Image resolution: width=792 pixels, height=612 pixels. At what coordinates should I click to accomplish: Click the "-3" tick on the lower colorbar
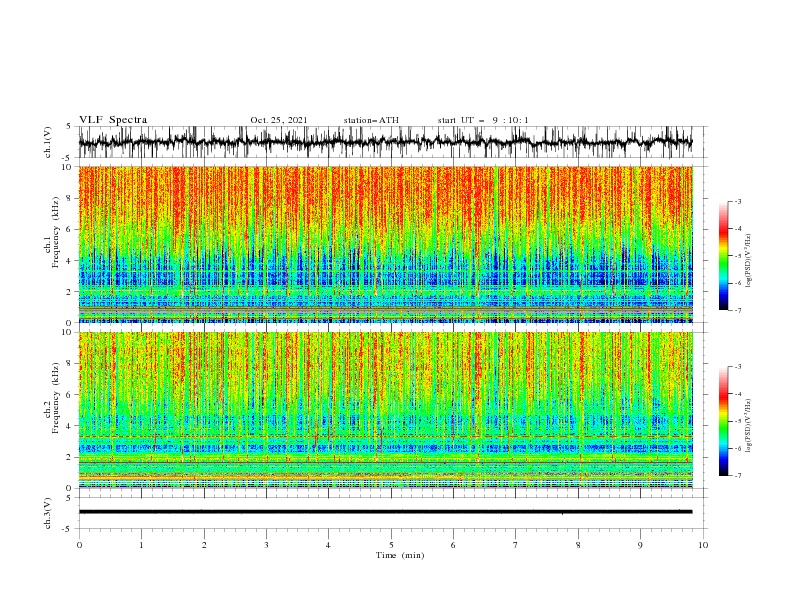point(738,367)
